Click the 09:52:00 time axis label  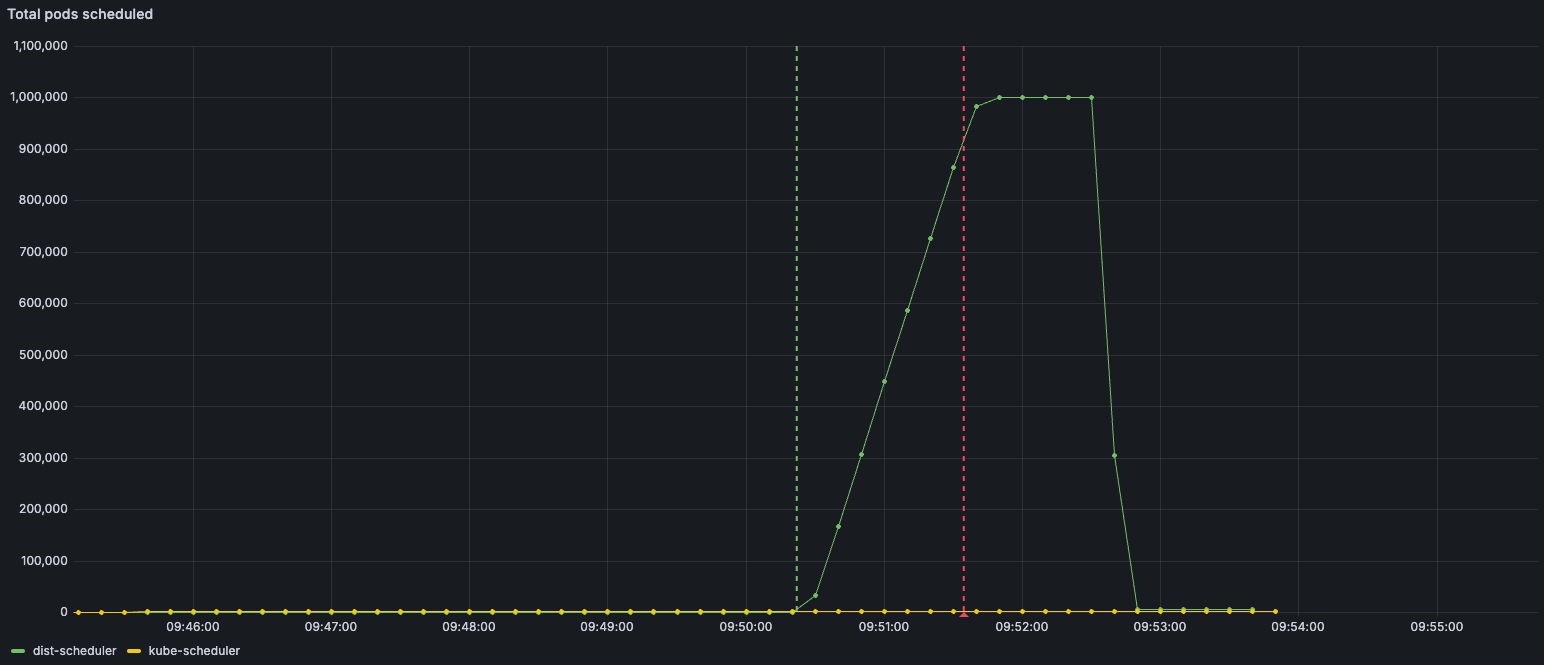1022,627
